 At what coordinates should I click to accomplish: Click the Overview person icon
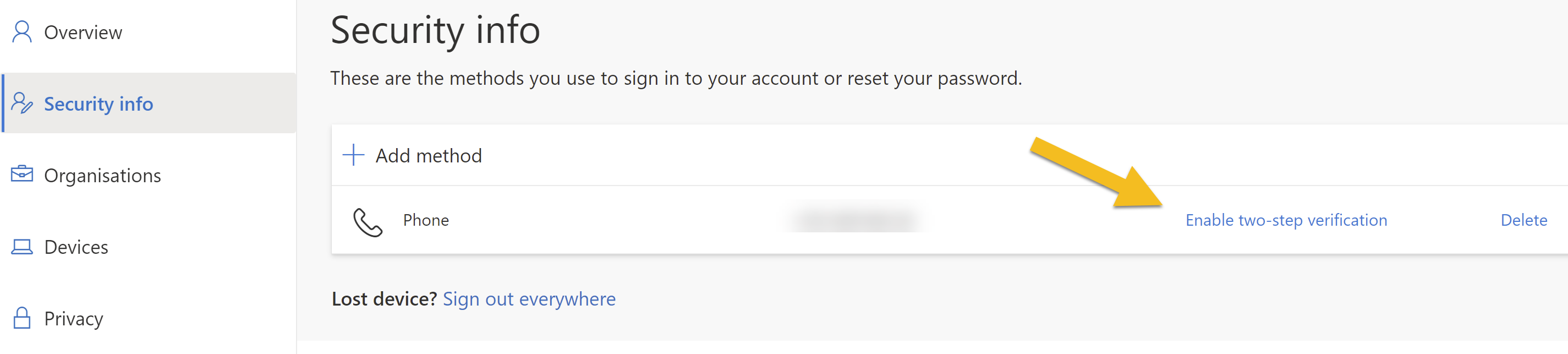tap(22, 32)
